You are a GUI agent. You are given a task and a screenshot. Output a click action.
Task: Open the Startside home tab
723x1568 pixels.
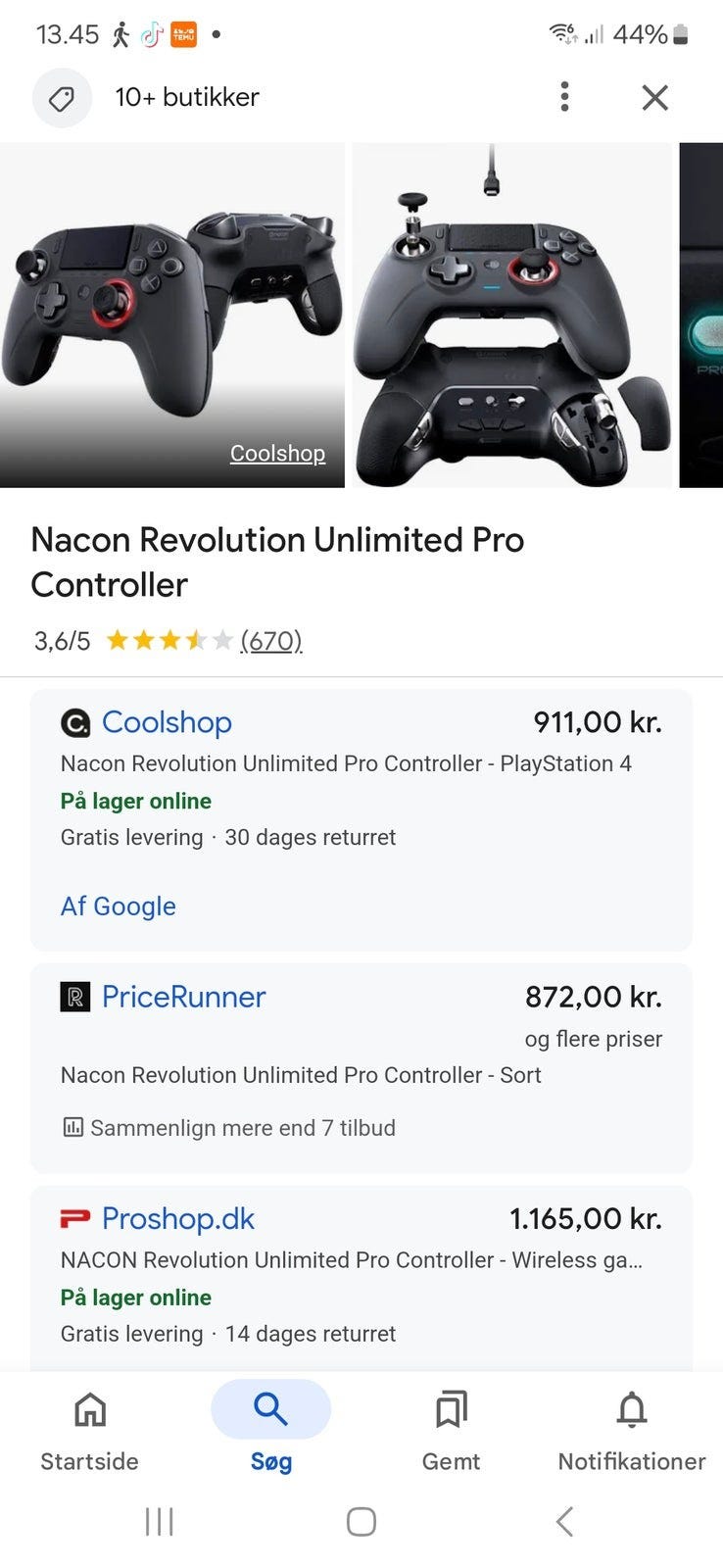89,1431
